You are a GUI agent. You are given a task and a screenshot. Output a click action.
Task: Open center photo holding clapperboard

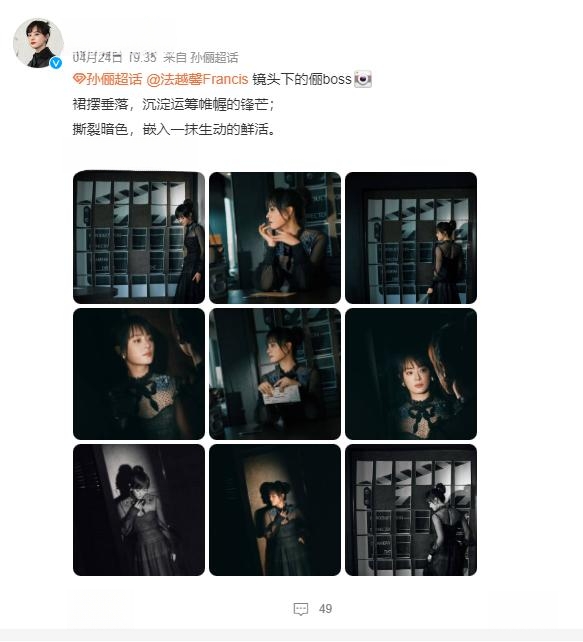point(275,374)
